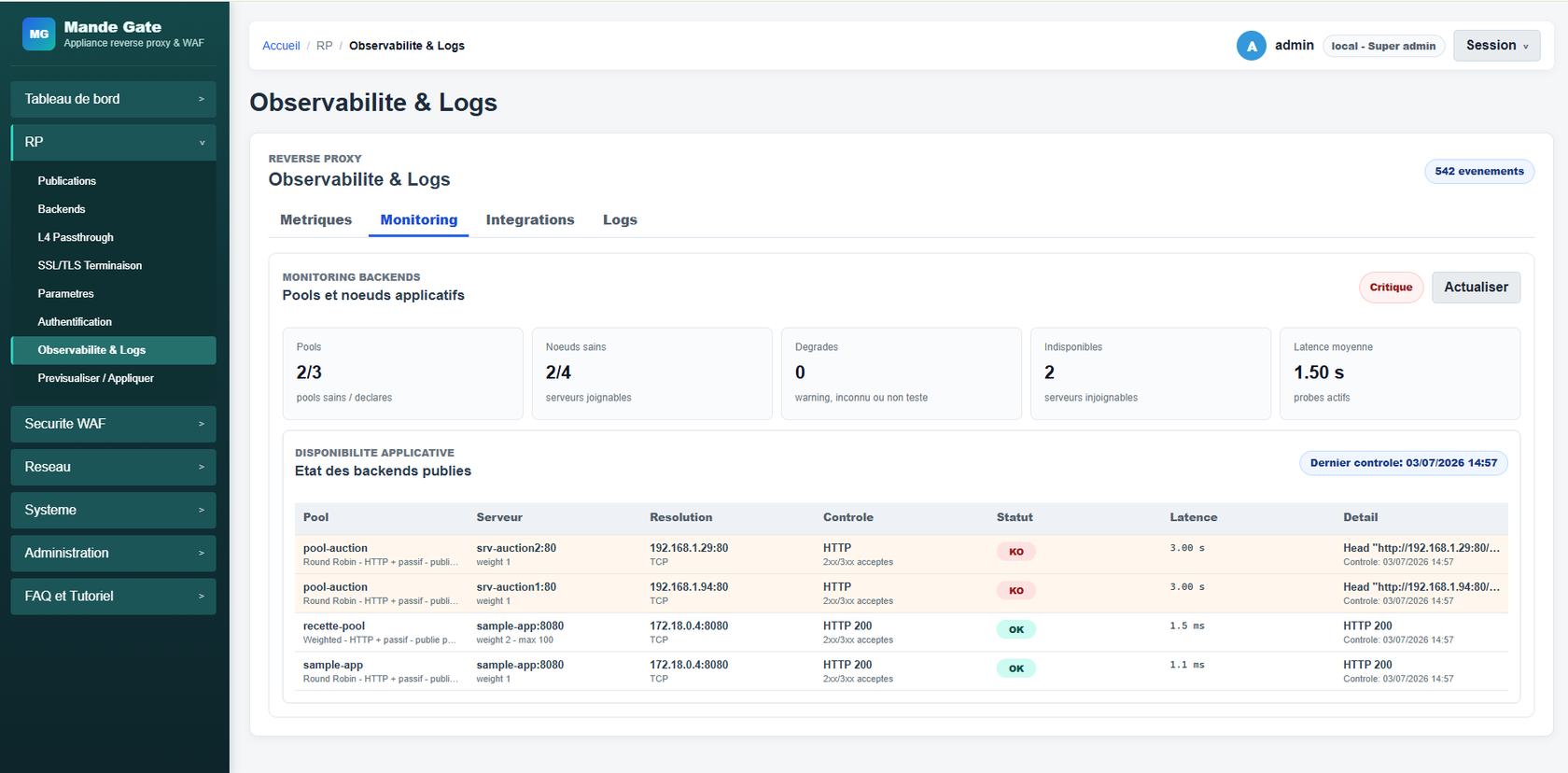The width and height of the screenshot is (1568, 773).
Task: Click the Head "http://192.168.1.94:80/ detail
Action: pos(1421,587)
